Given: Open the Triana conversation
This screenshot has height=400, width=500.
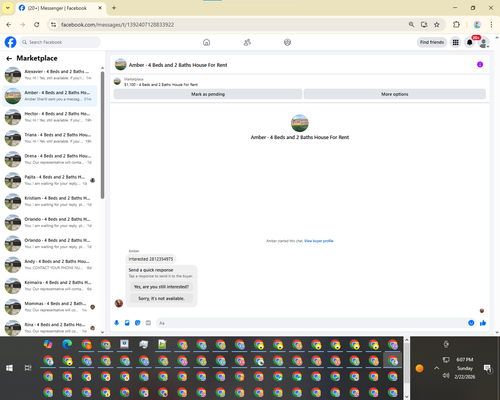Looking at the screenshot, I should click(x=50, y=138).
